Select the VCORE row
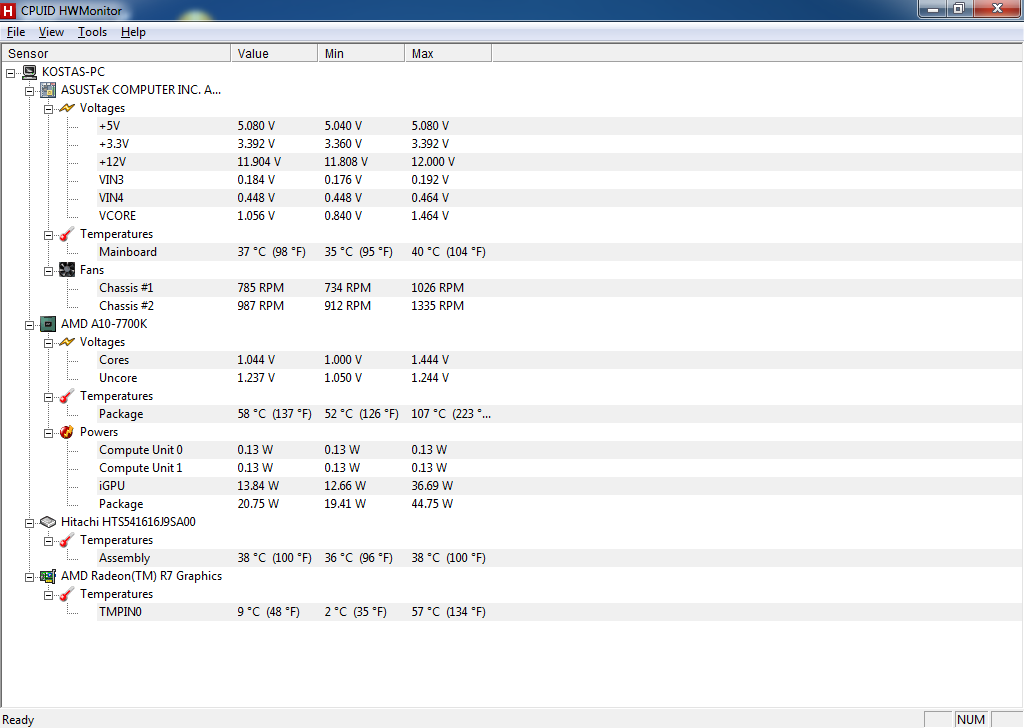This screenshot has height=728, width=1024. pos(560,216)
